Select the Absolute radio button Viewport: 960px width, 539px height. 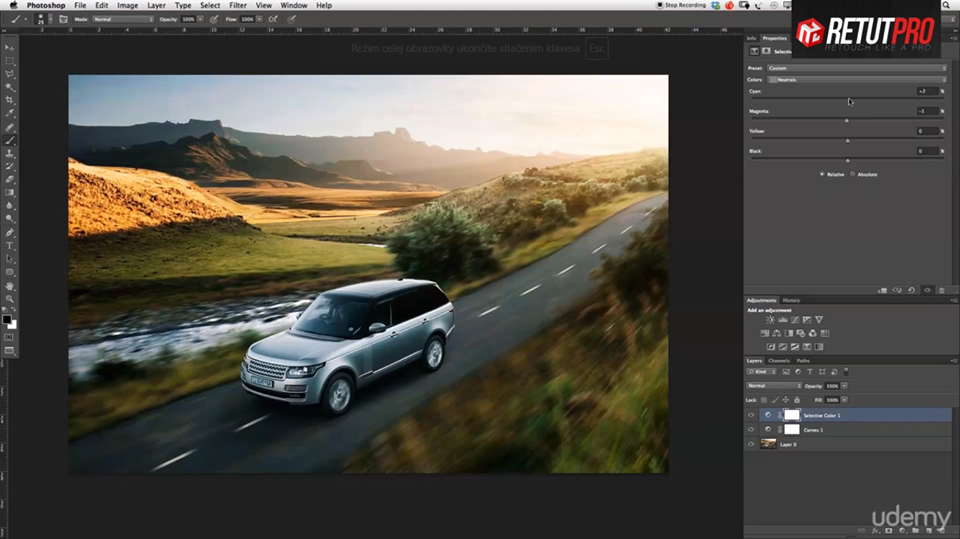(853, 174)
